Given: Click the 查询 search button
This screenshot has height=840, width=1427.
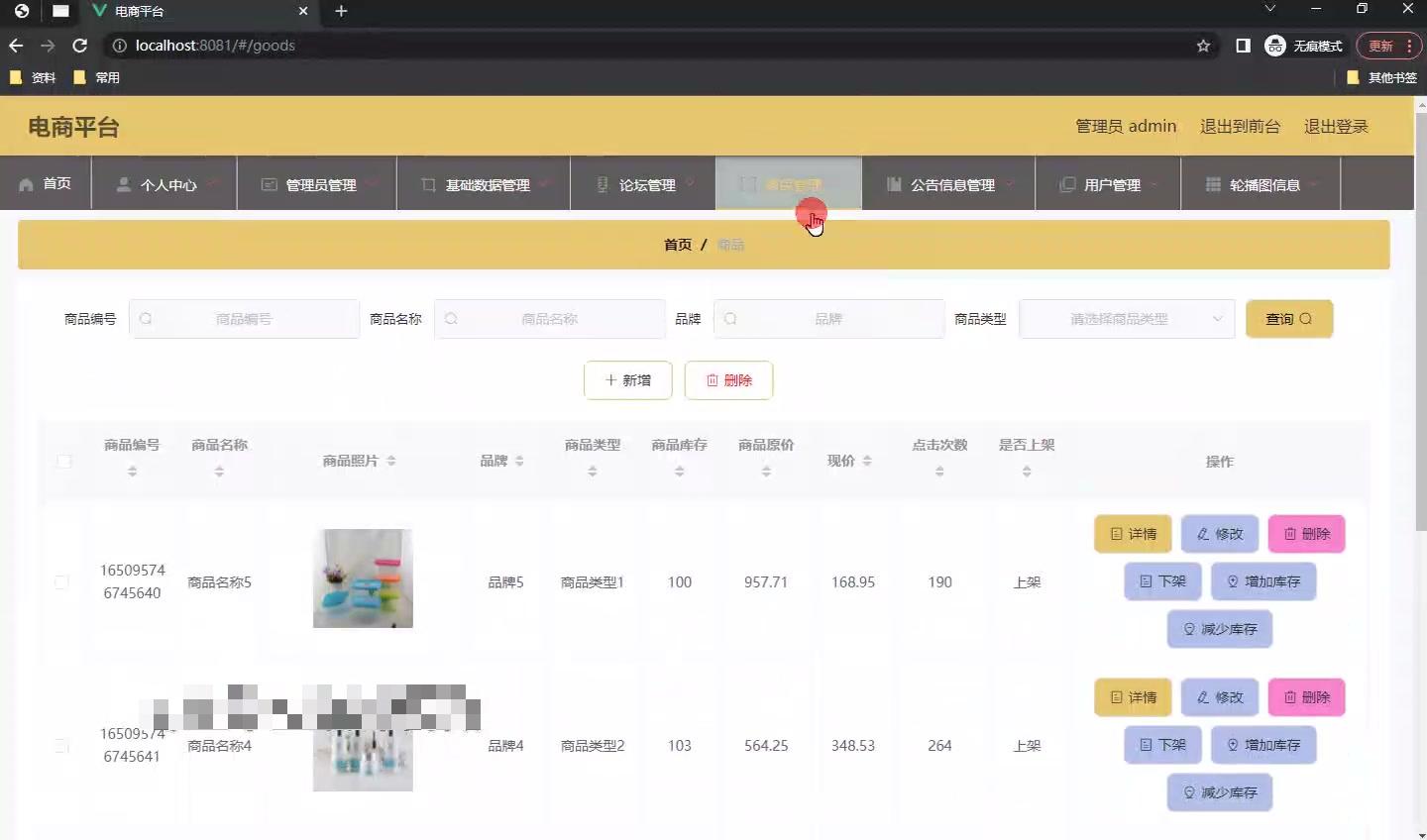Looking at the screenshot, I should 1289,319.
